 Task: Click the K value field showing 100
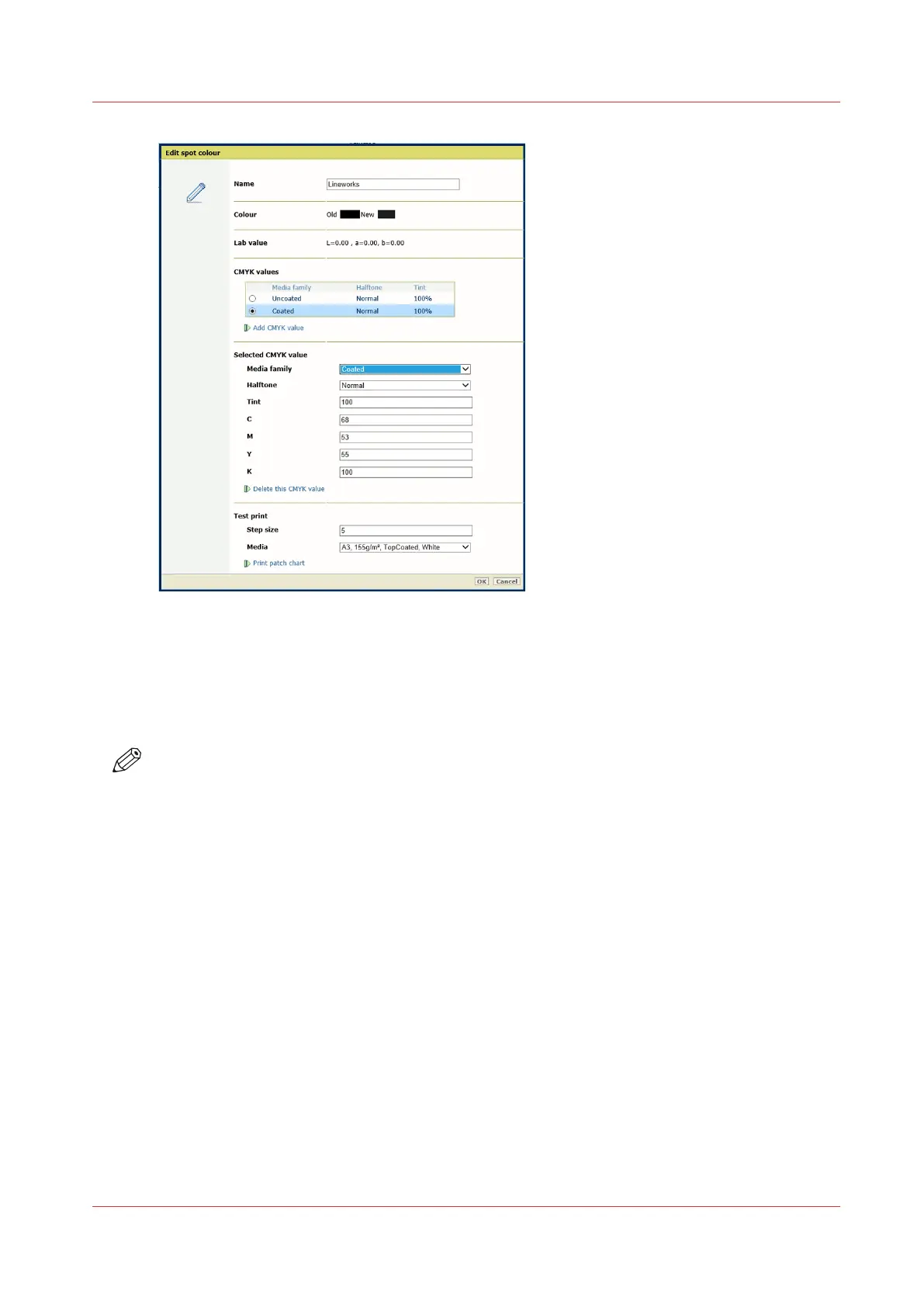(406, 473)
